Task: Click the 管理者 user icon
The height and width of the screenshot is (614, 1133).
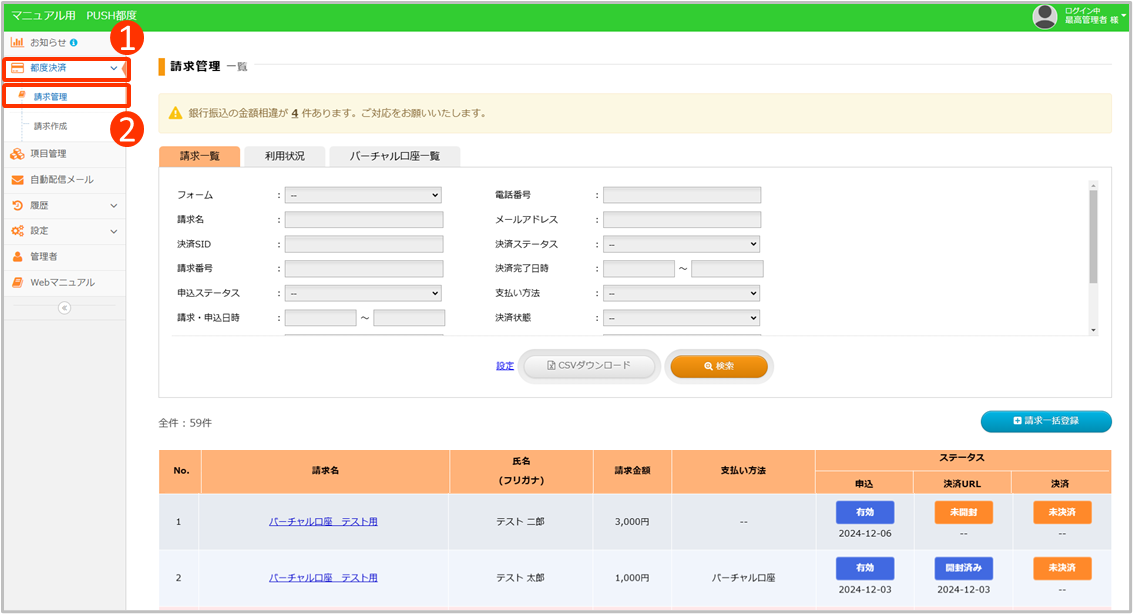Action: tap(17, 257)
